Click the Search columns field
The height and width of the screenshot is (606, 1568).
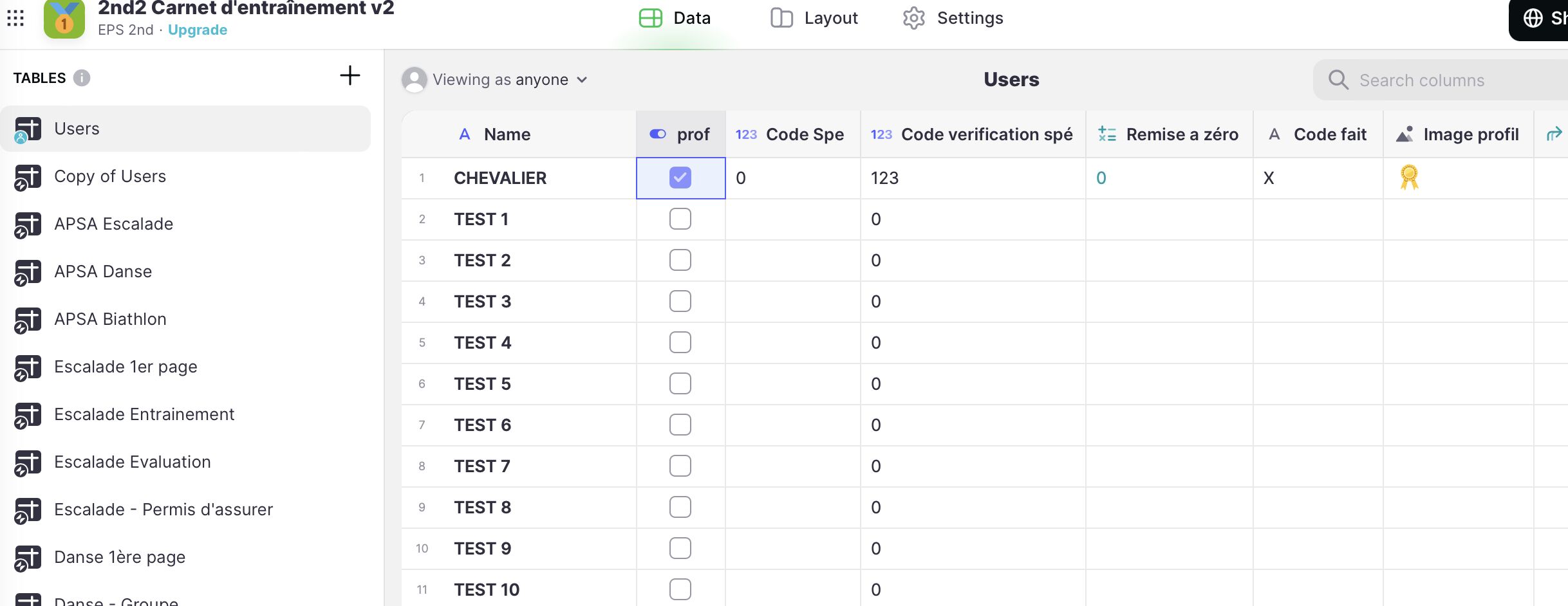tap(1442, 80)
